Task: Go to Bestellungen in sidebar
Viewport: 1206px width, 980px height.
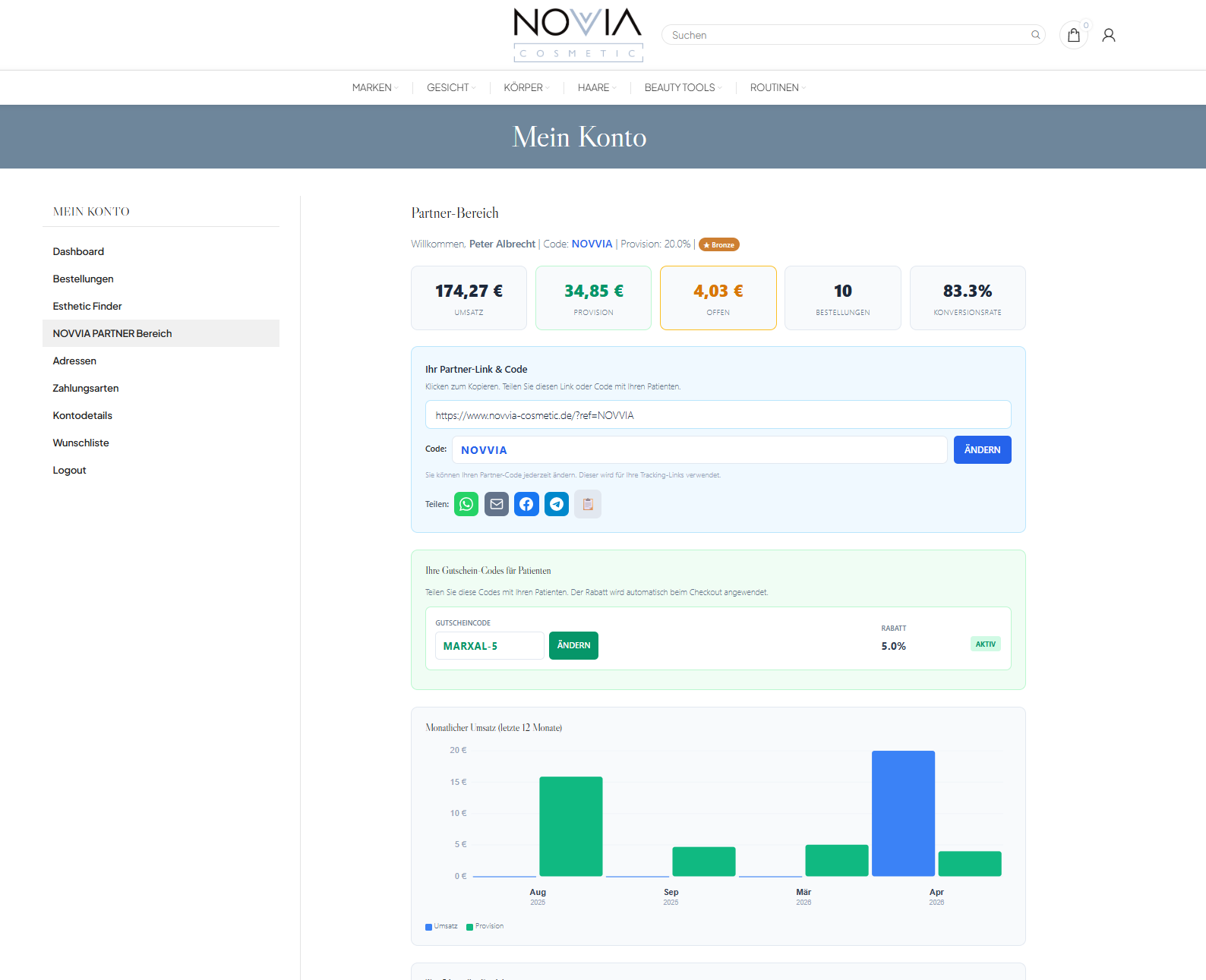Action: point(161,279)
